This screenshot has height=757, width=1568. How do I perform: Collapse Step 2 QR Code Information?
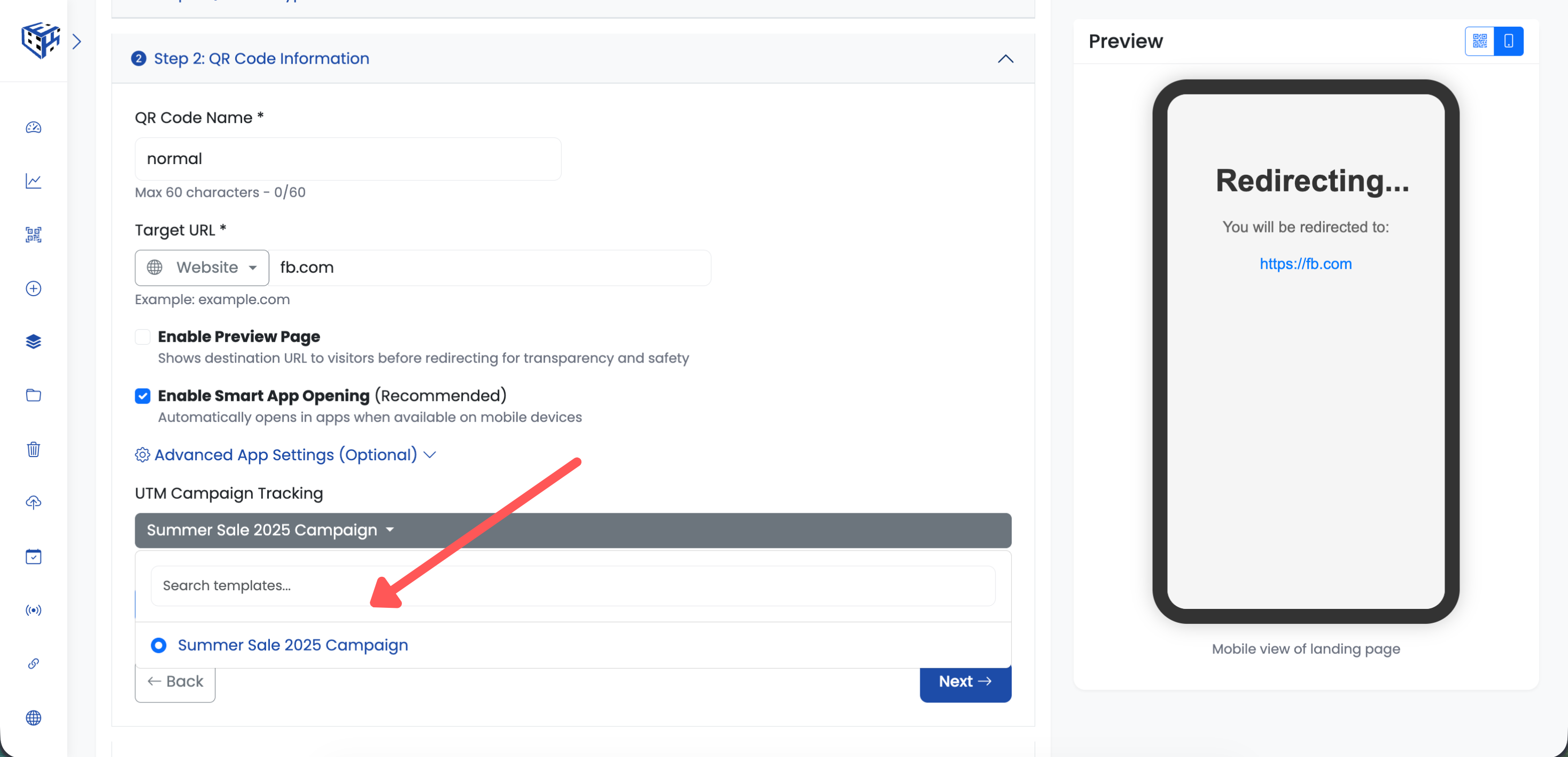(x=1005, y=59)
